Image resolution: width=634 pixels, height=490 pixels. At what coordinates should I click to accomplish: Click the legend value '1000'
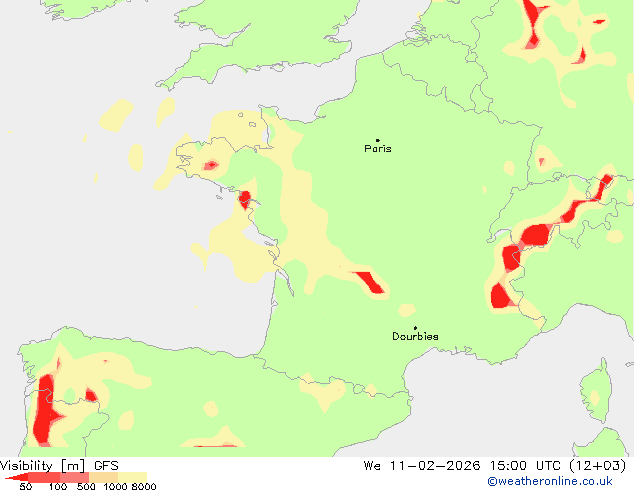(116, 486)
